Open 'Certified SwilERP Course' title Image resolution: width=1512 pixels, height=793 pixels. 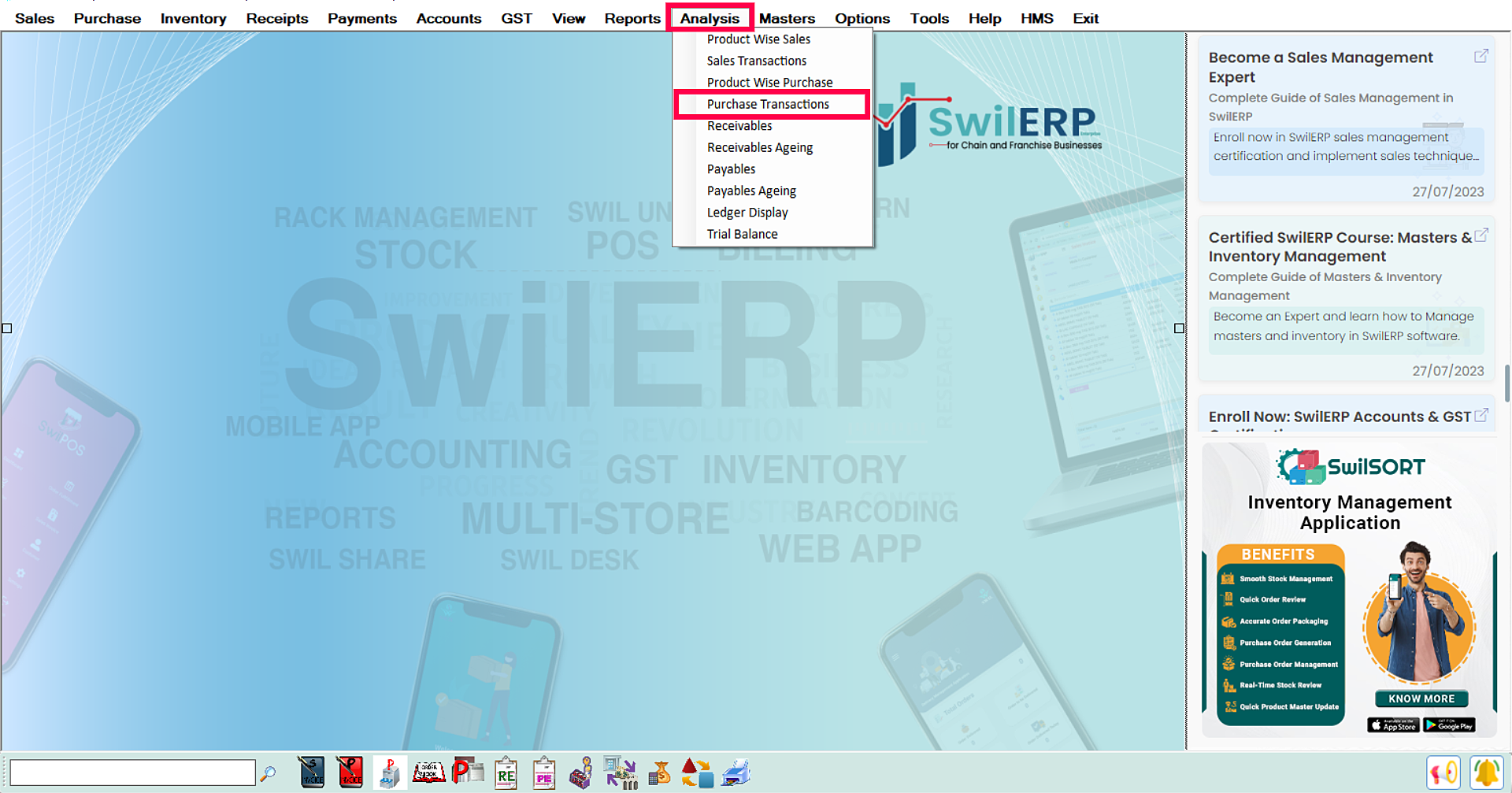point(1340,246)
